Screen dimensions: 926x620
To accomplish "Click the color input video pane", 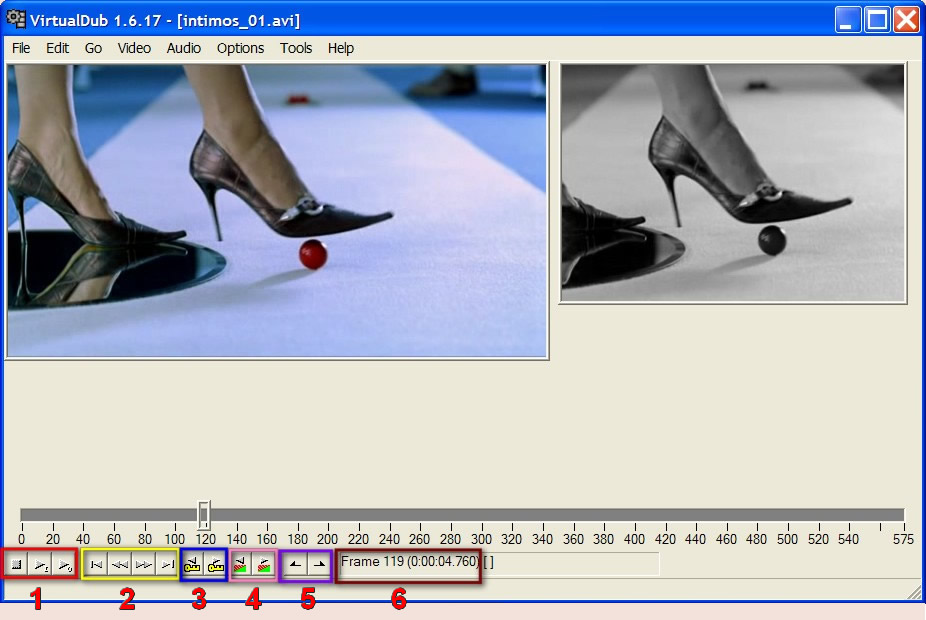I will tap(276, 211).
